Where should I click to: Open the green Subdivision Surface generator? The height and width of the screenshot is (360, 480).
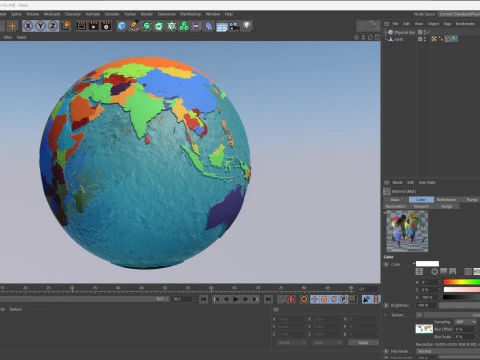[147, 26]
